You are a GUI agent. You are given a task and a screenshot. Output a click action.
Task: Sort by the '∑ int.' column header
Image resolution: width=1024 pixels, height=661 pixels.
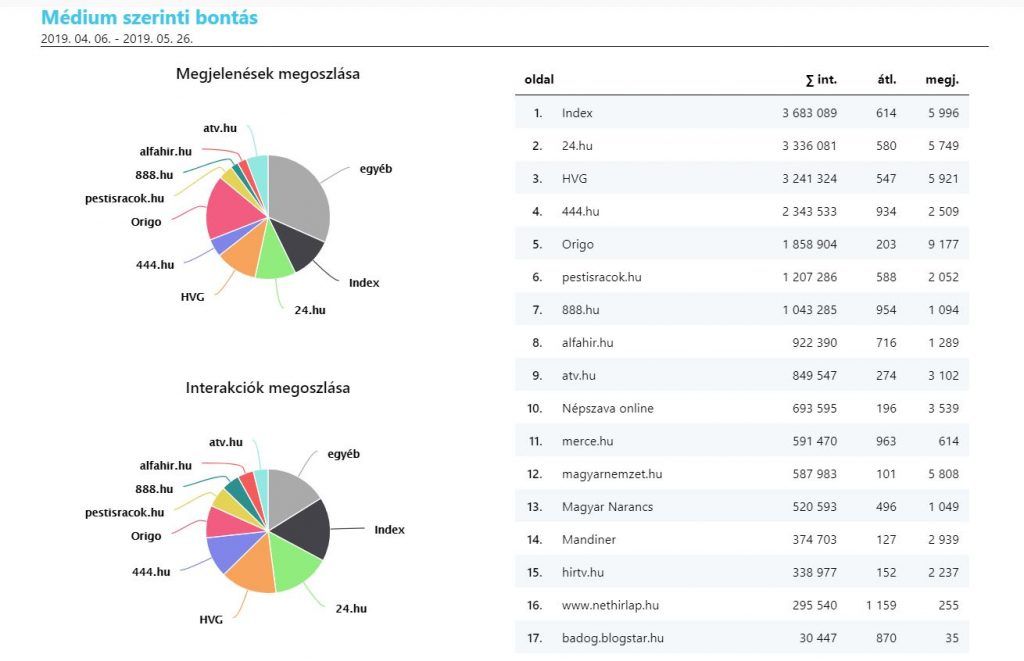coord(821,80)
